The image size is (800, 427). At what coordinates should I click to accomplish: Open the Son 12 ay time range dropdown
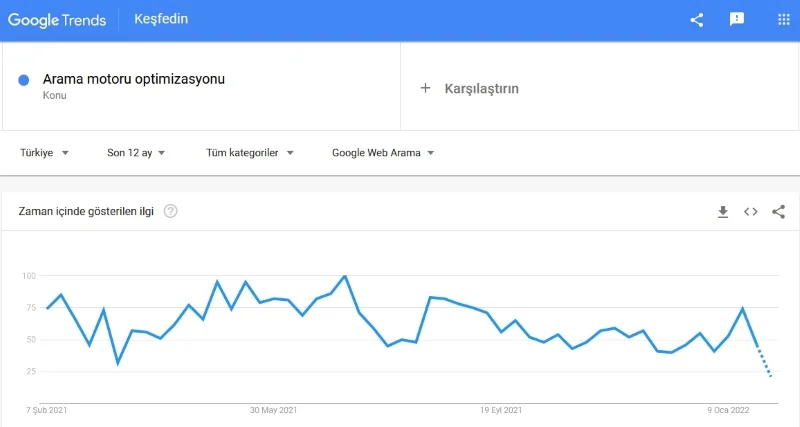click(x=136, y=153)
